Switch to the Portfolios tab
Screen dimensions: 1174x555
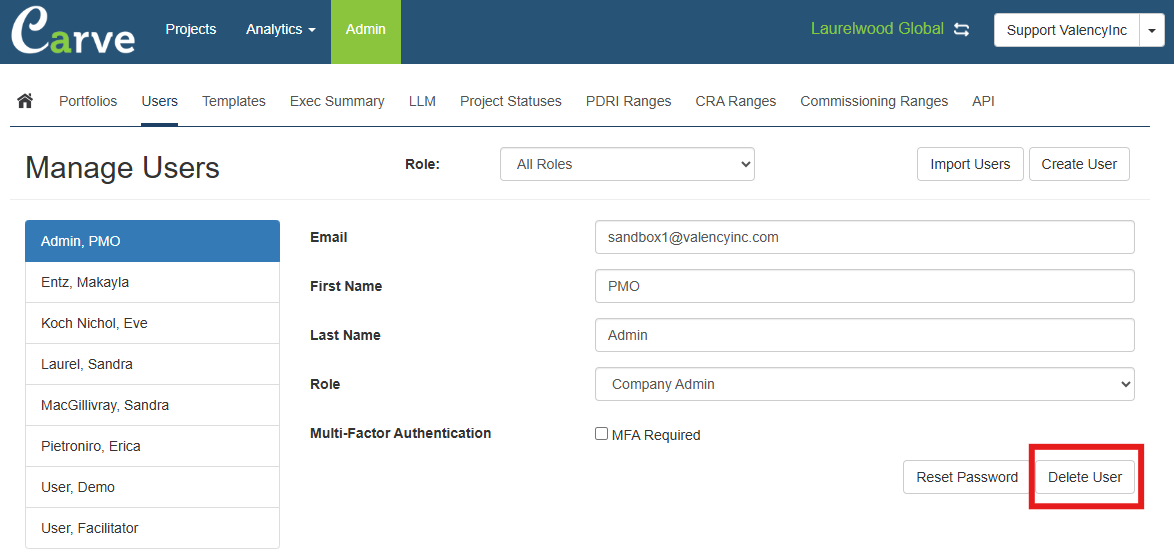pyautogui.click(x=88, y=101)
